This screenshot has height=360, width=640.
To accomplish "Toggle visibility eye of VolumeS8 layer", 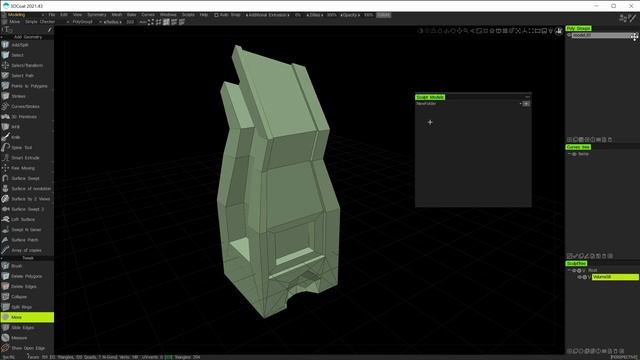I will point(580,277).
